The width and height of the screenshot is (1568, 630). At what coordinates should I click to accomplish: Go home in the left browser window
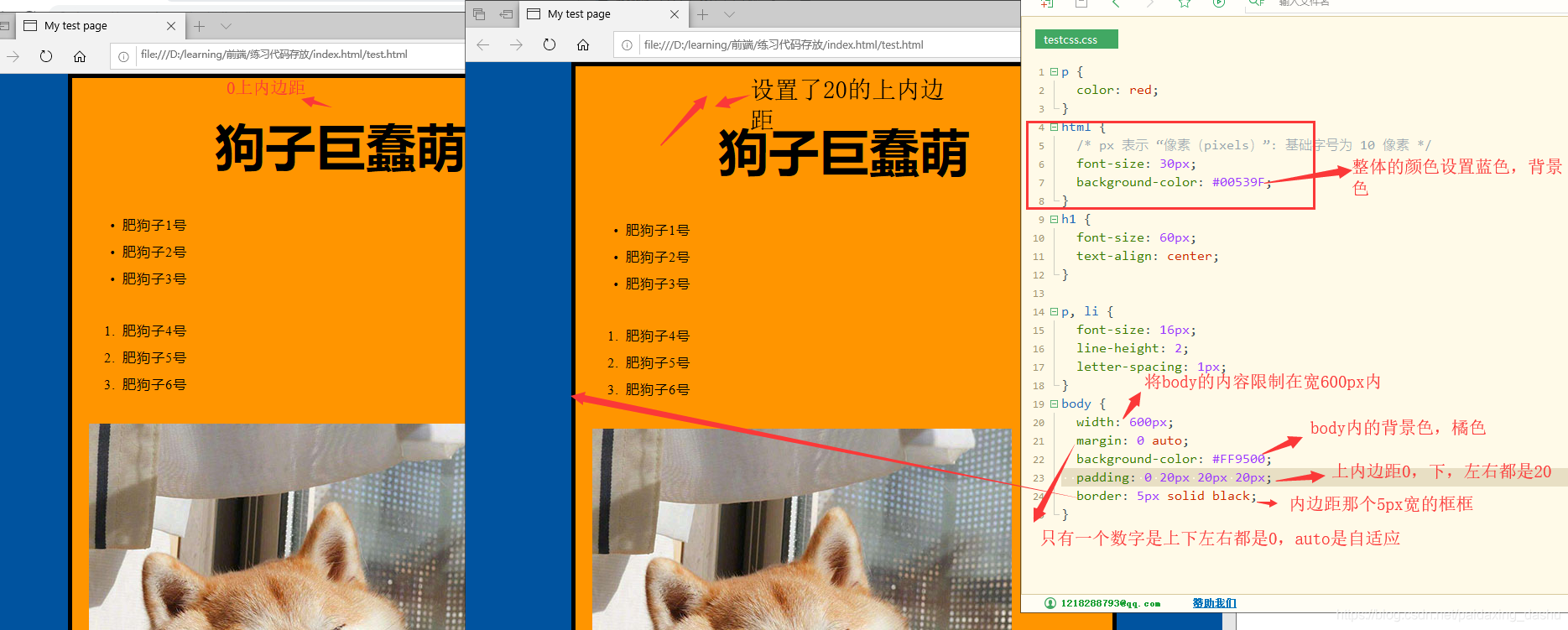click(80, 56)
